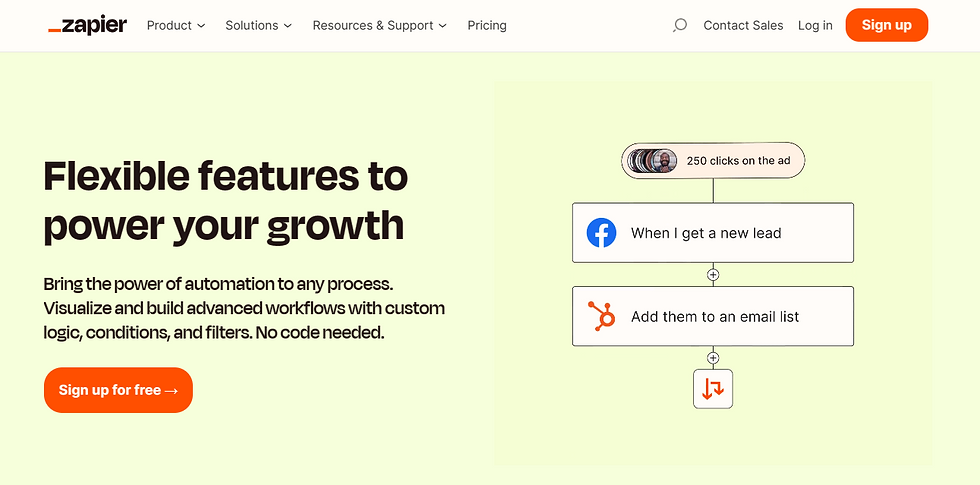Select the 'Add them to an email list' step

point(712,316)
